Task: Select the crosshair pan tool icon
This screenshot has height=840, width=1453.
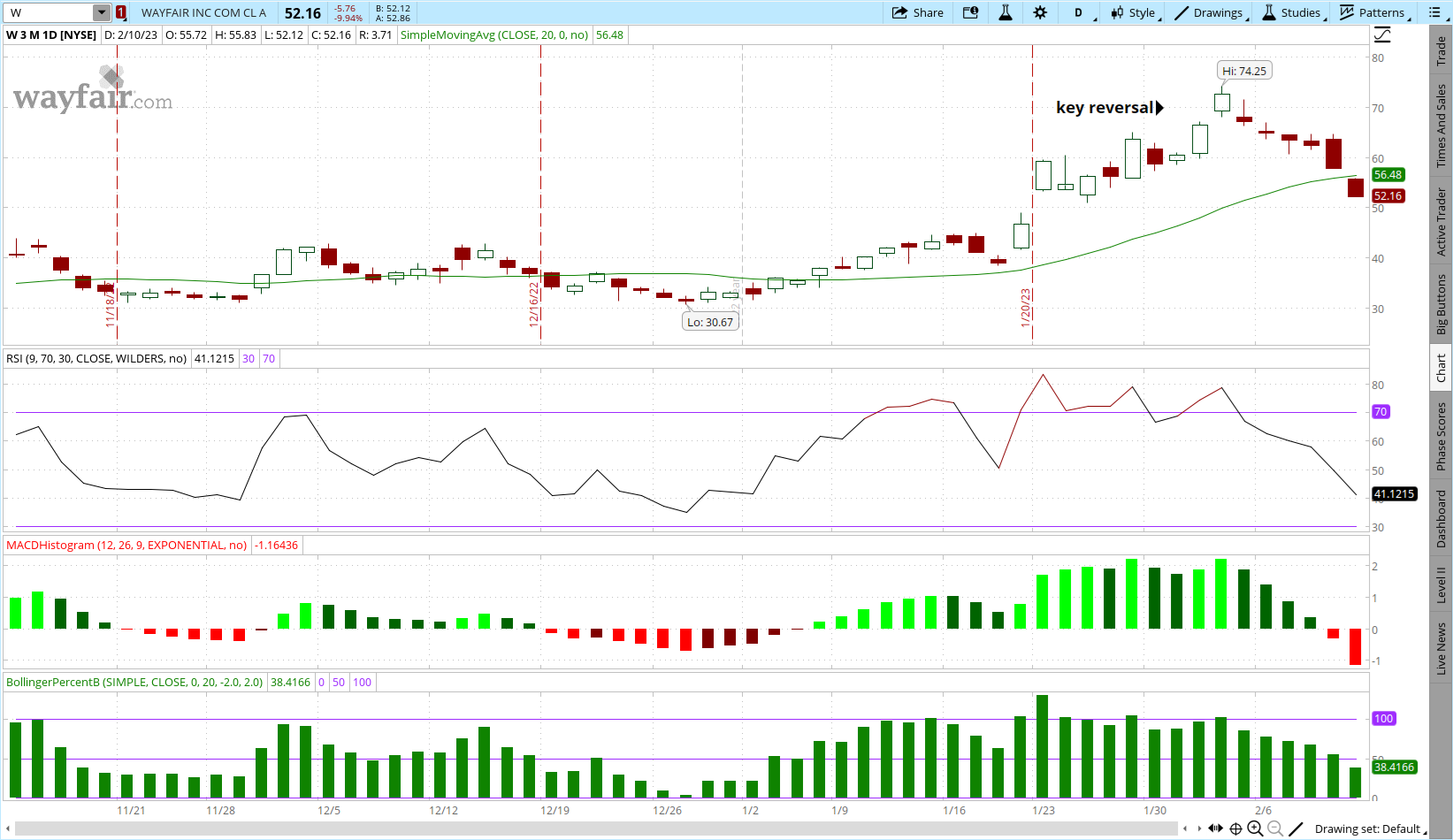Action: (1235, 829)
